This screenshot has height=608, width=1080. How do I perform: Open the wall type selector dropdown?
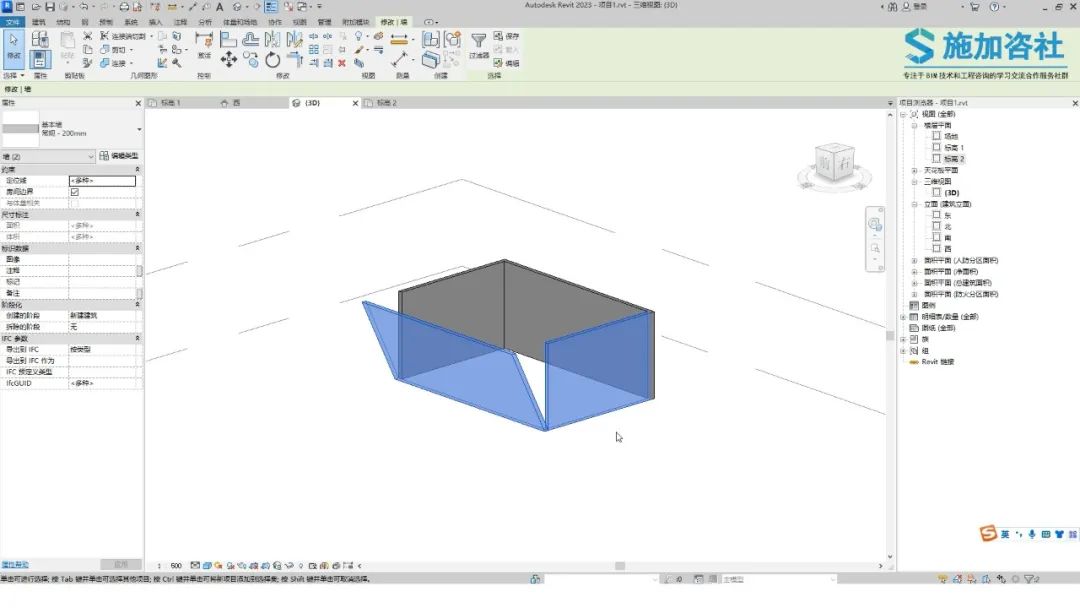(x=138, y=129)
